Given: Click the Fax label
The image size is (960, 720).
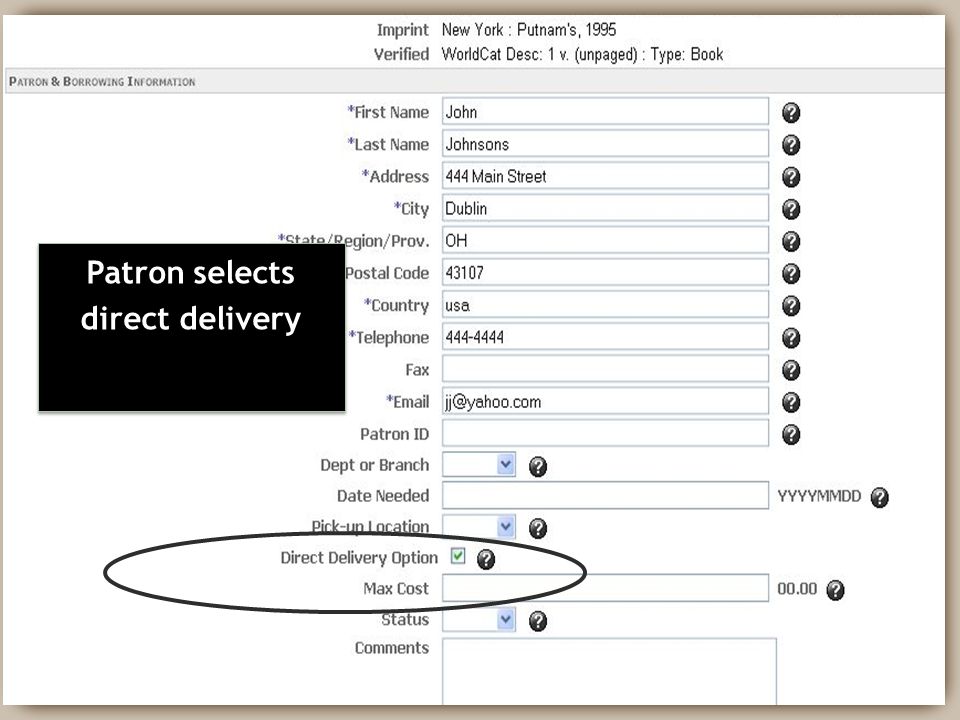Looking at the screenshot, I should coord(417,370).
